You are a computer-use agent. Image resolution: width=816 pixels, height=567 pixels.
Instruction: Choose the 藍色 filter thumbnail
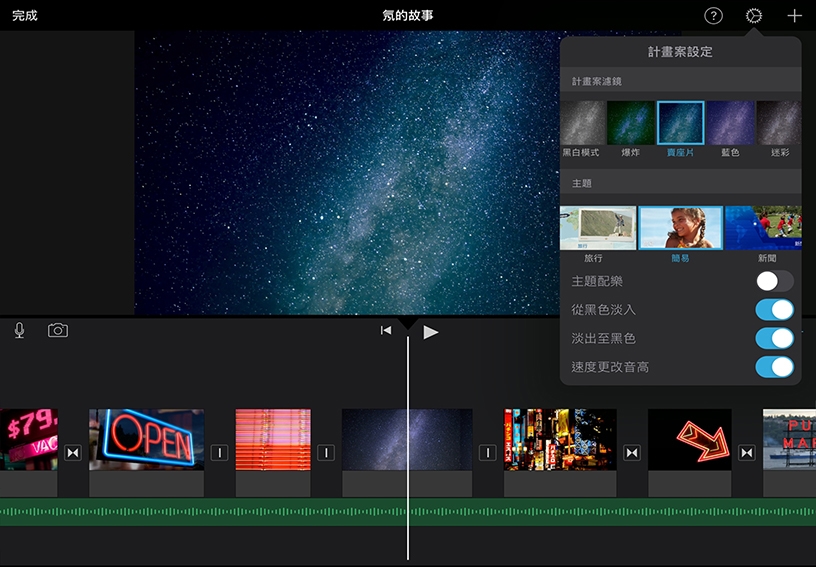730,123
